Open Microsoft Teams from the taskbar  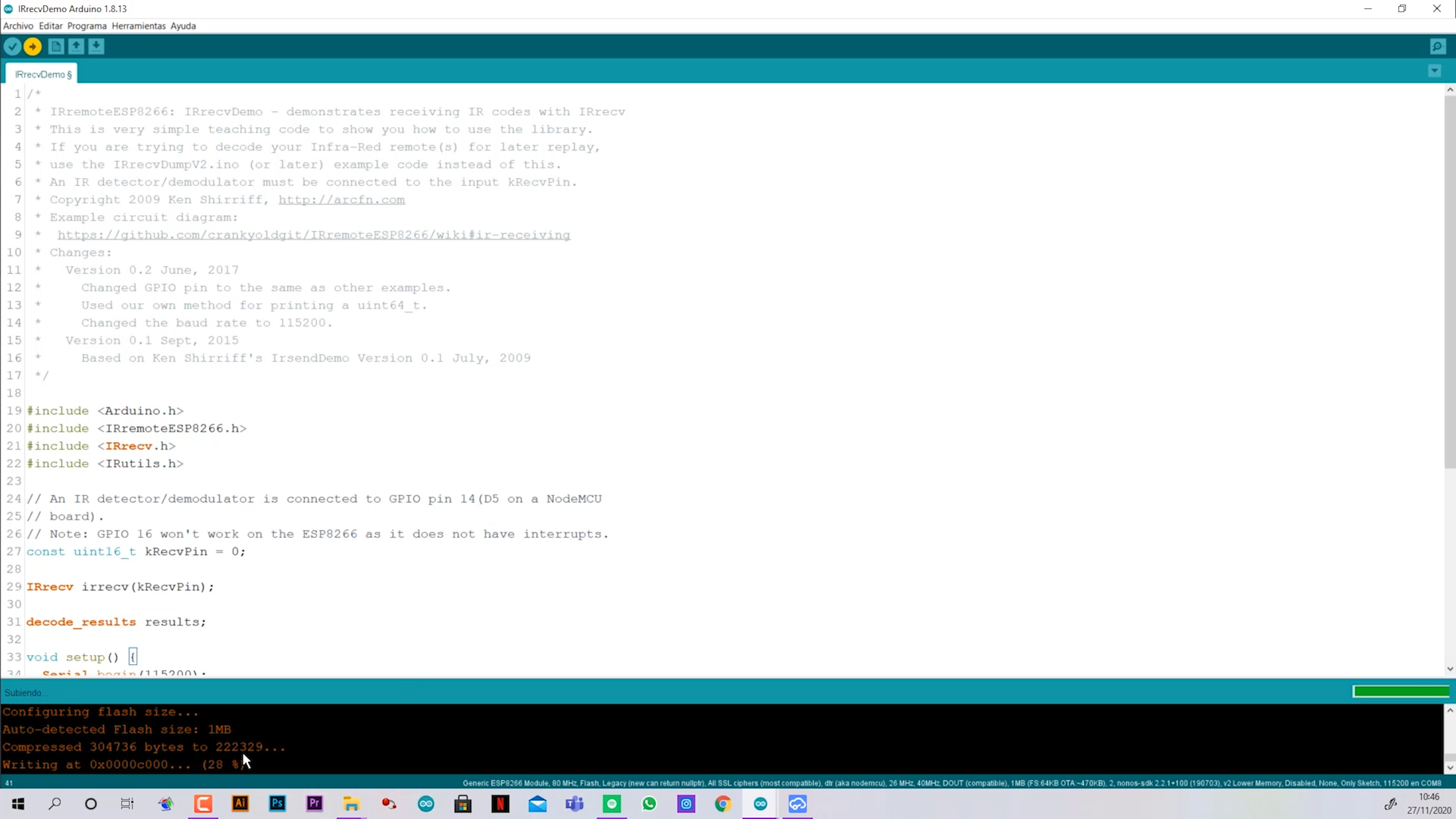(575, 804)
